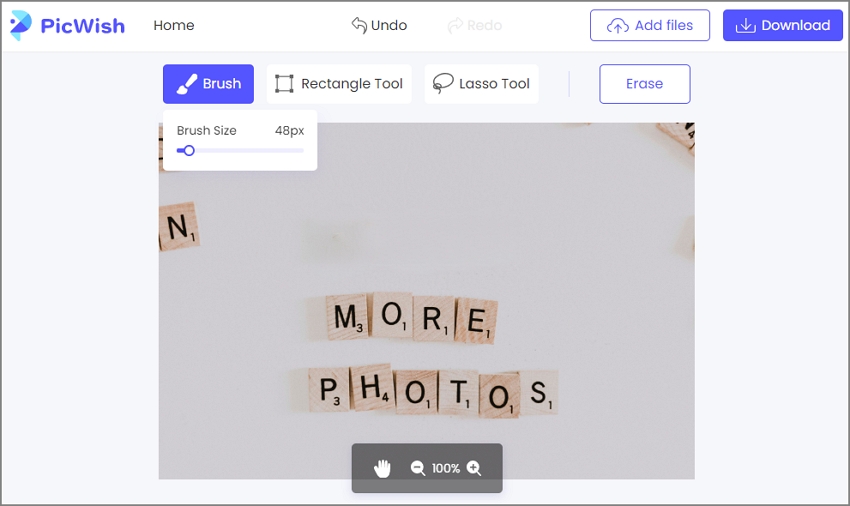Choose the Lasso Tool
The image size is (850, 506).
(481, 84)
